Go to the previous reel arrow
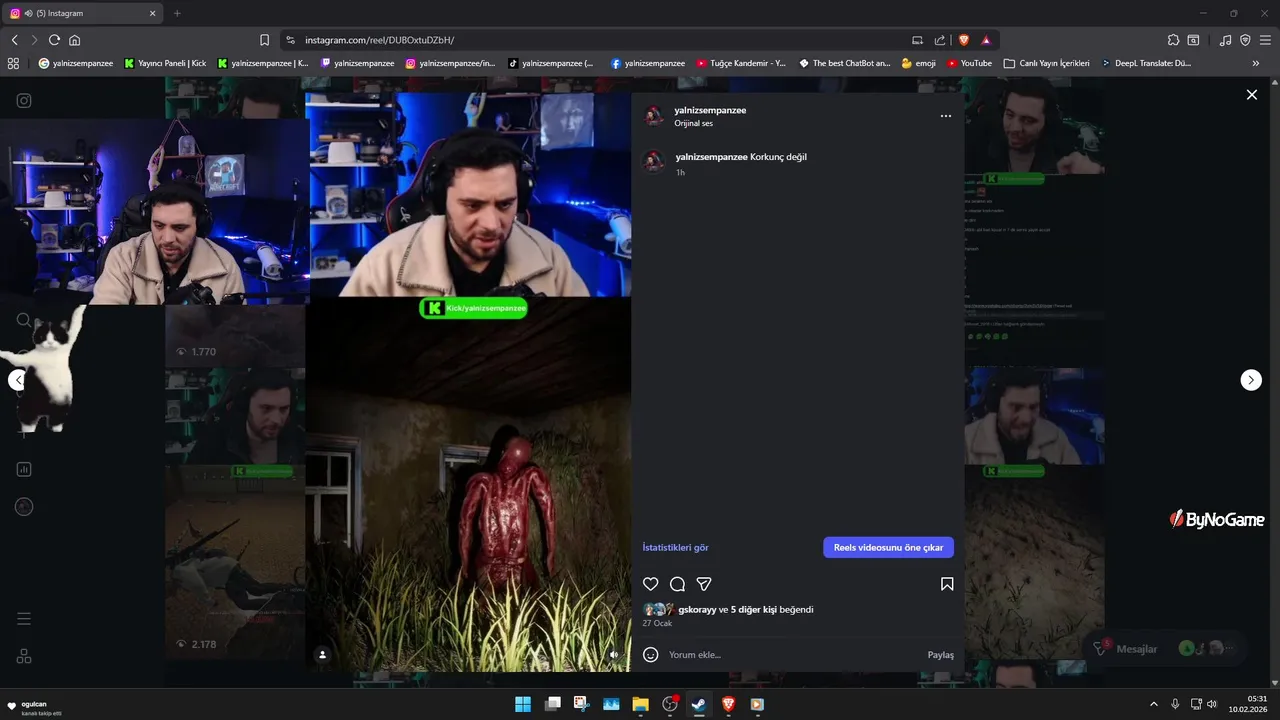The height and width of the screenshot is (720, 1280). (x=17, y=380)
